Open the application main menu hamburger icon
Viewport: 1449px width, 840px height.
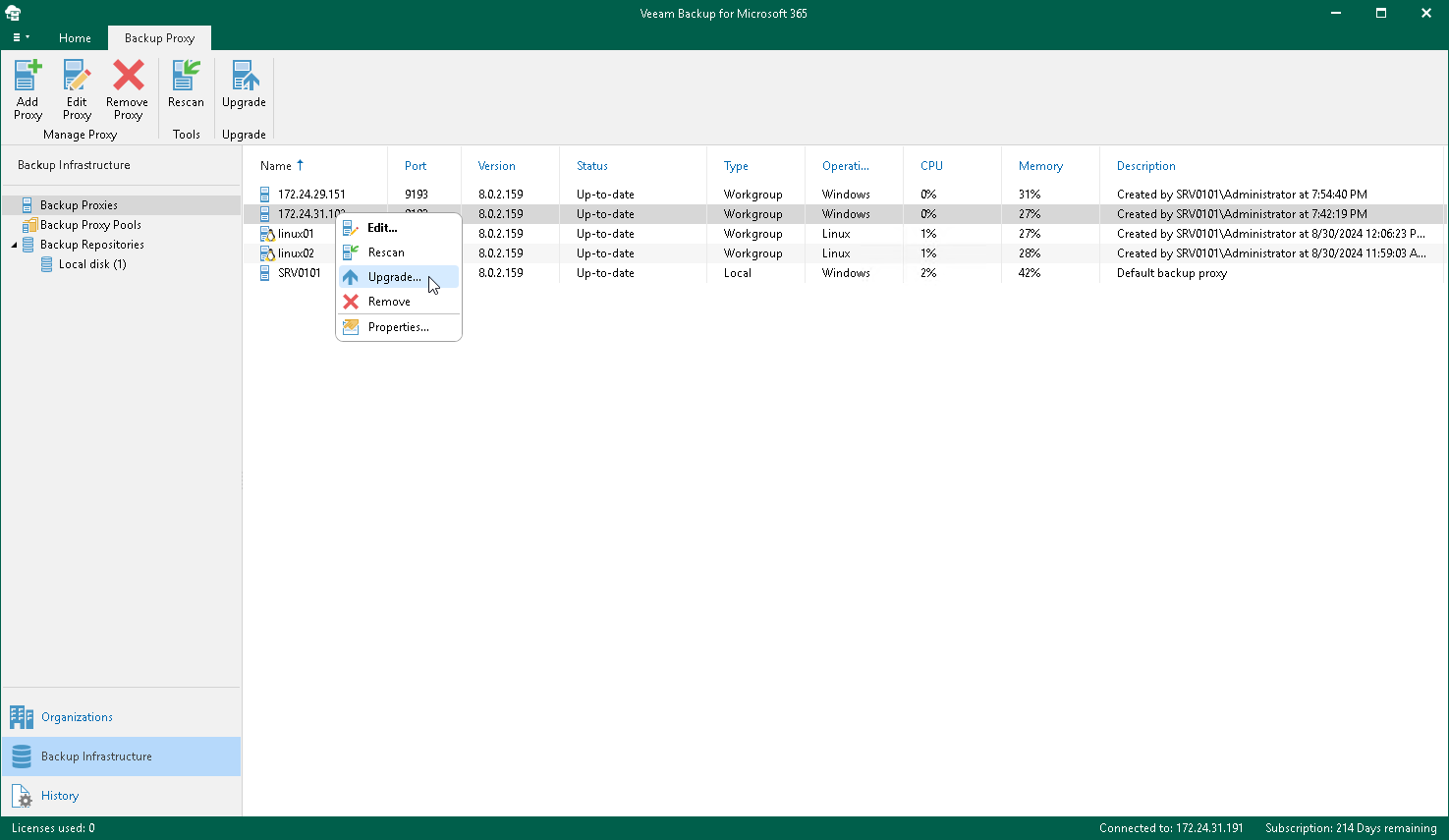click(20, 37)
